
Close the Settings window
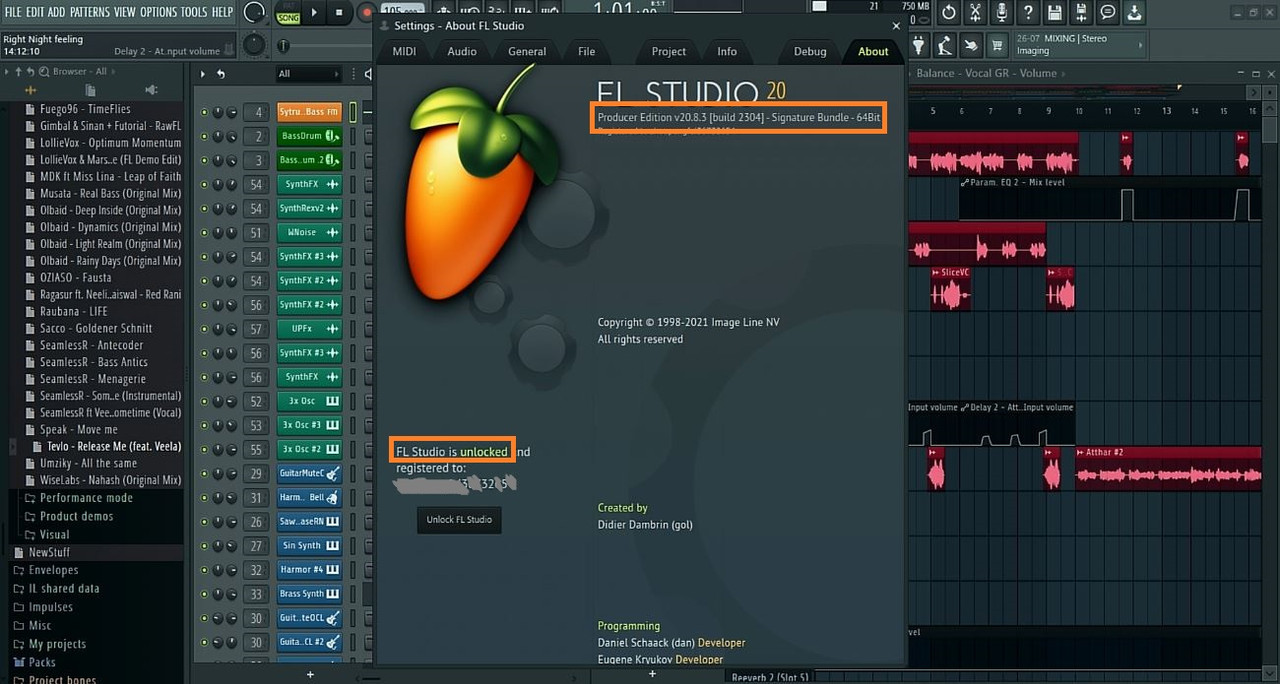tap(896, 26)
